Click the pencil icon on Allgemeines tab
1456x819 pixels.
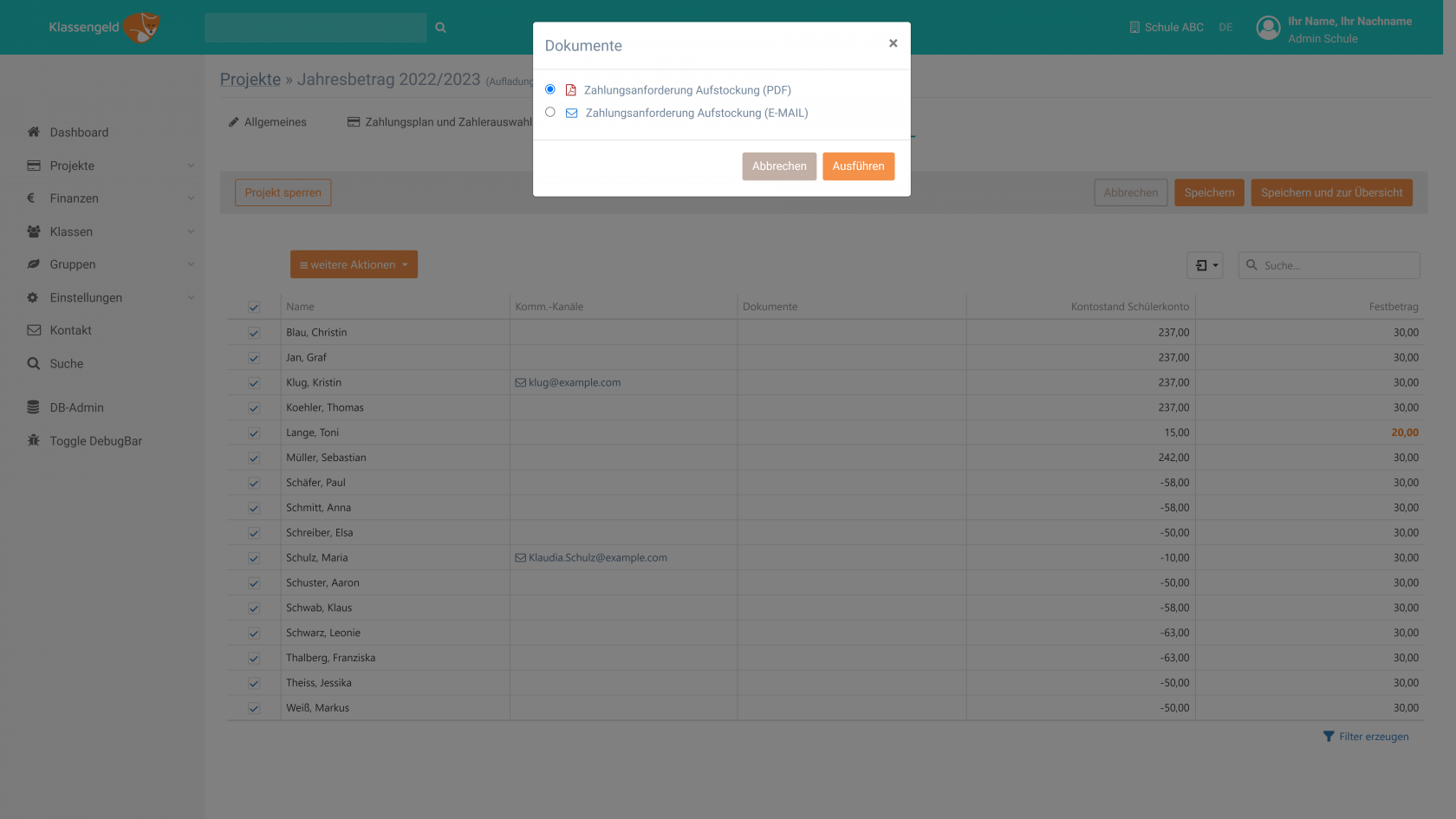233,122
